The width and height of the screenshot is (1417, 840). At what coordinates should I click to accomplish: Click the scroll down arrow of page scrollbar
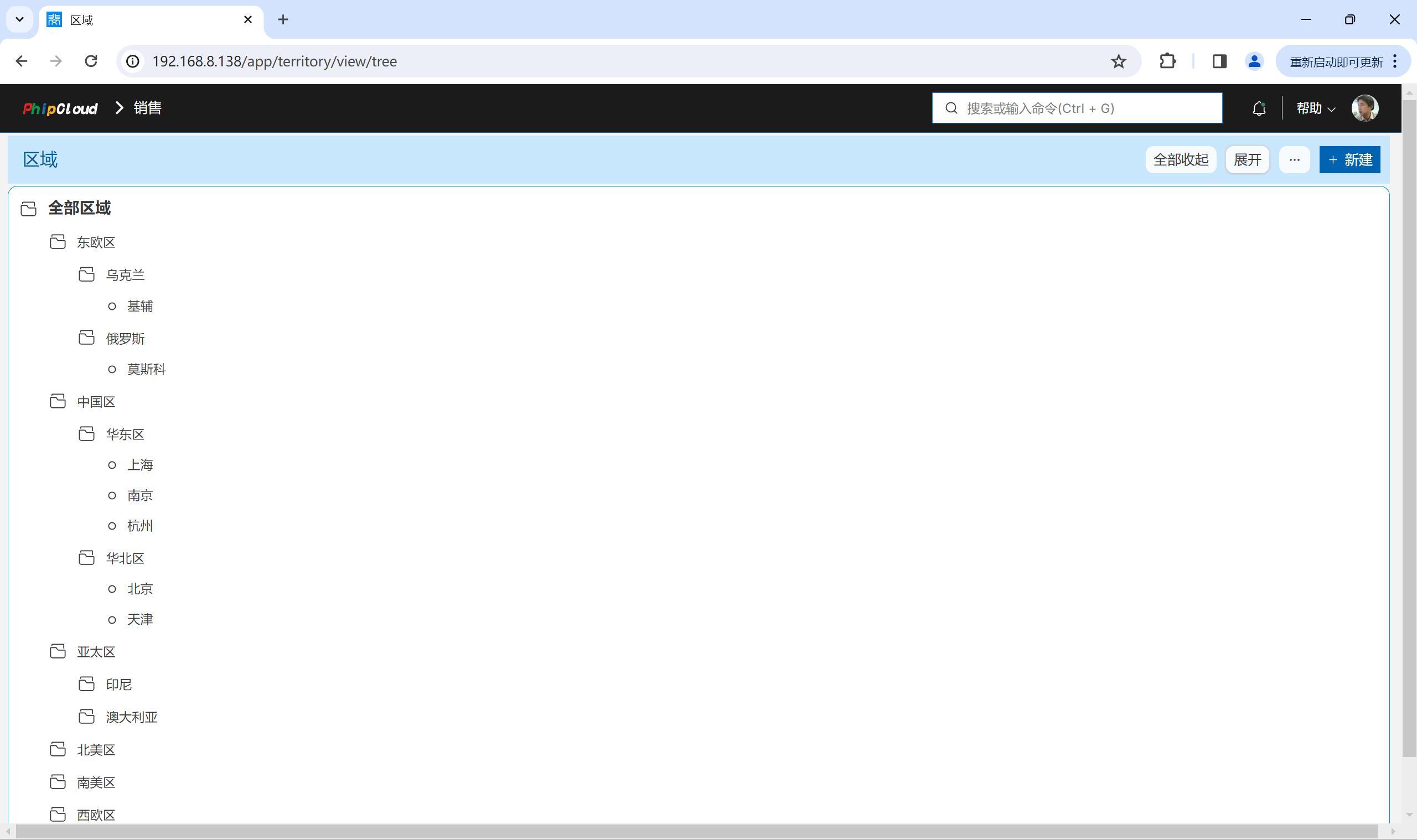(x=1409, y=815)
